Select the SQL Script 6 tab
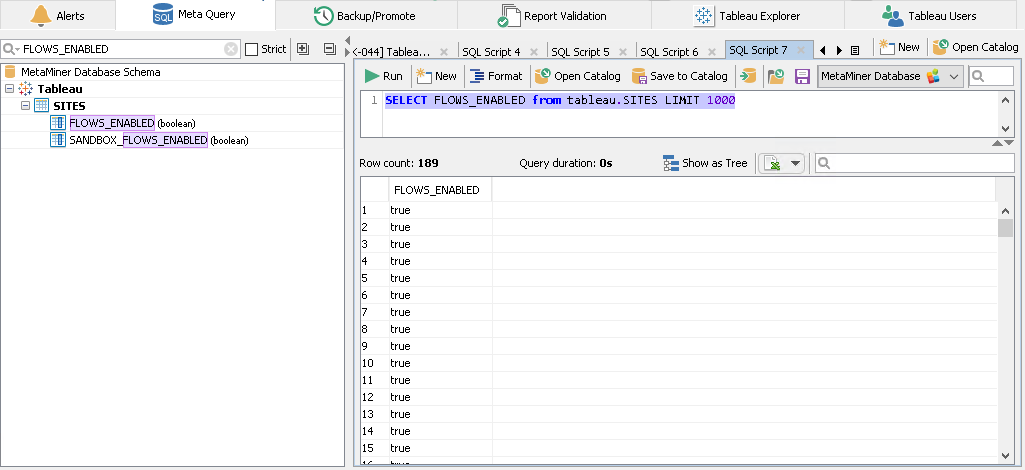 [669, 51]
